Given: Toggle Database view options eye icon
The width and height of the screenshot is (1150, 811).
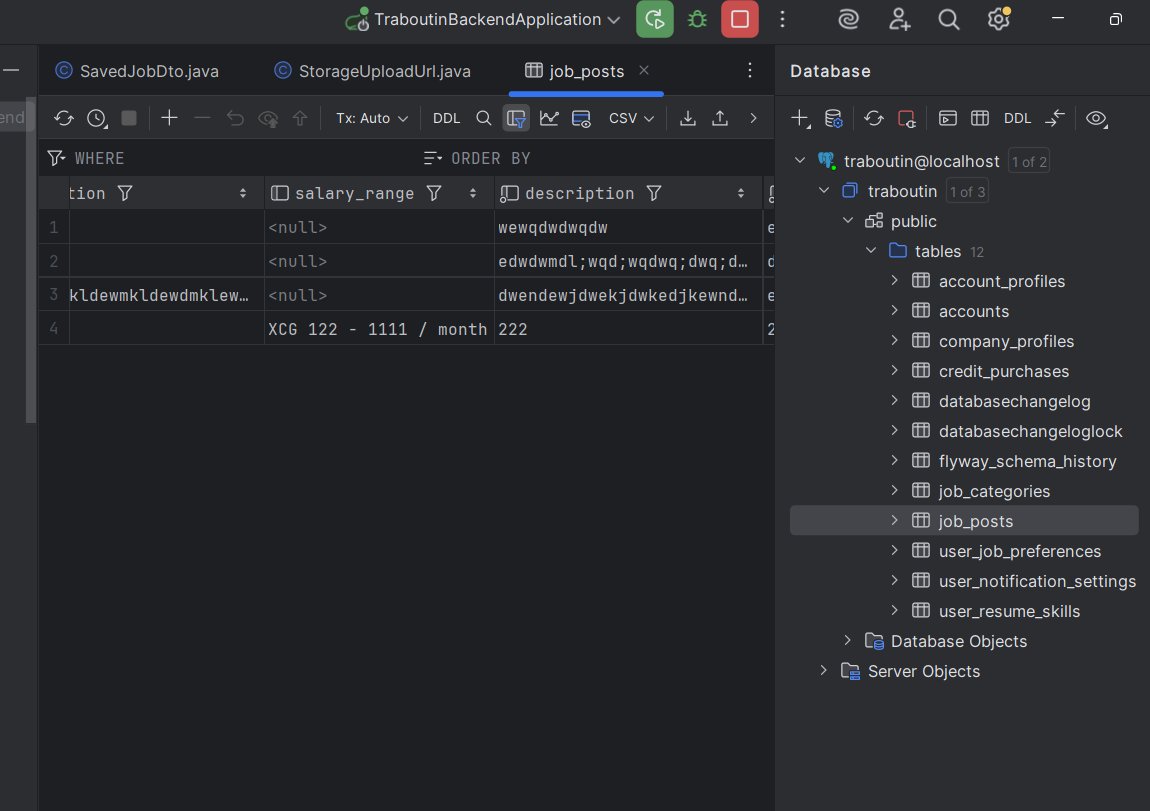Looking at the screenshot, I should [x=1096, y=118].
